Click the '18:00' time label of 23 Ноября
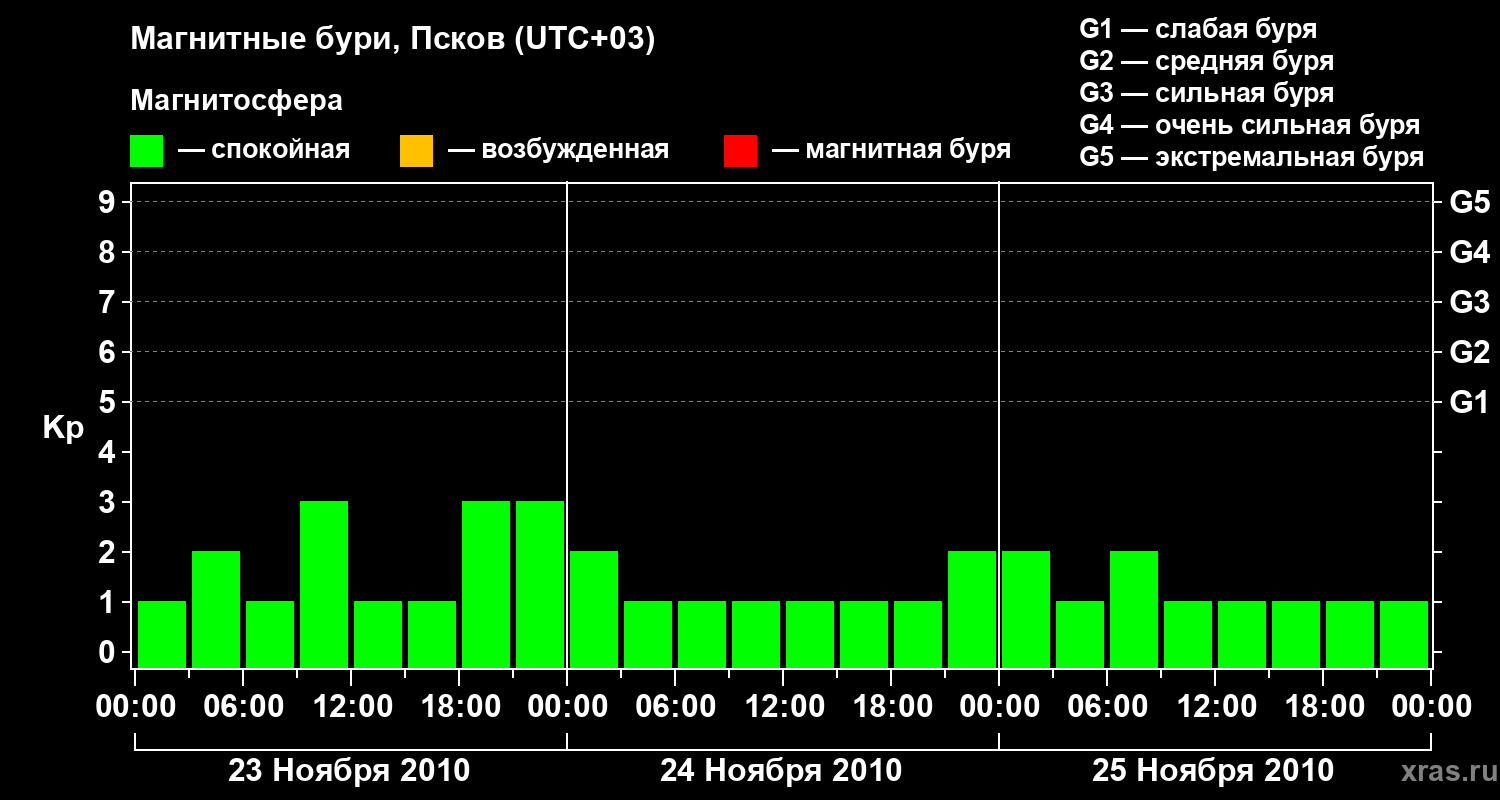 tap(459, 707)
